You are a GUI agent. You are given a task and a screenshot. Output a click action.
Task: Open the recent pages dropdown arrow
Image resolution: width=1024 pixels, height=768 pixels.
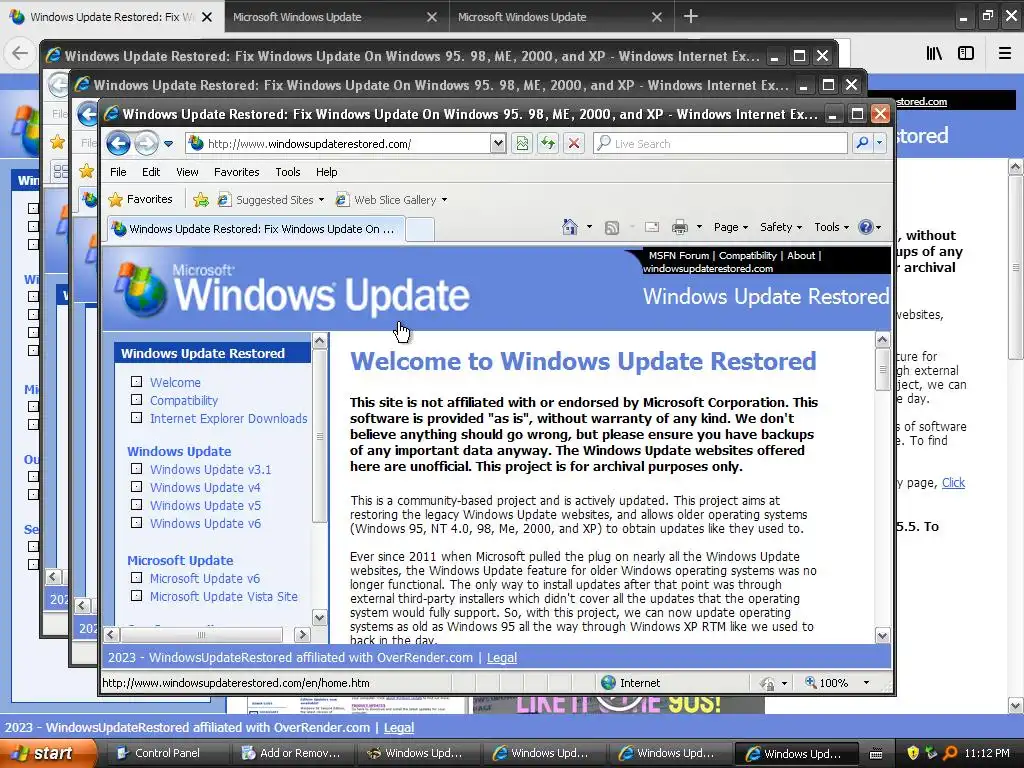click(x=168, y=144)
